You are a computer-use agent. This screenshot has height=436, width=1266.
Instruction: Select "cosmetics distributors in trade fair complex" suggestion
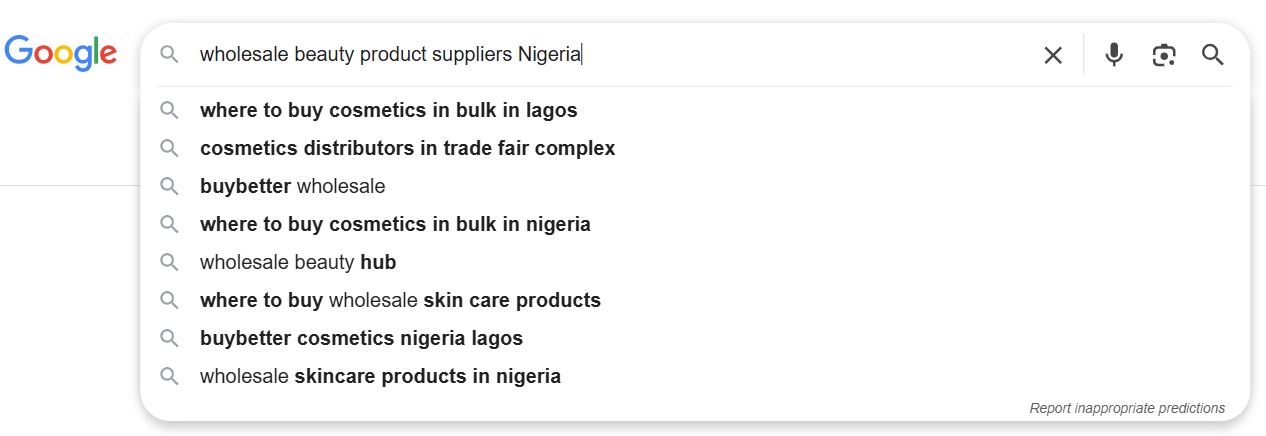tap(407, 148)
